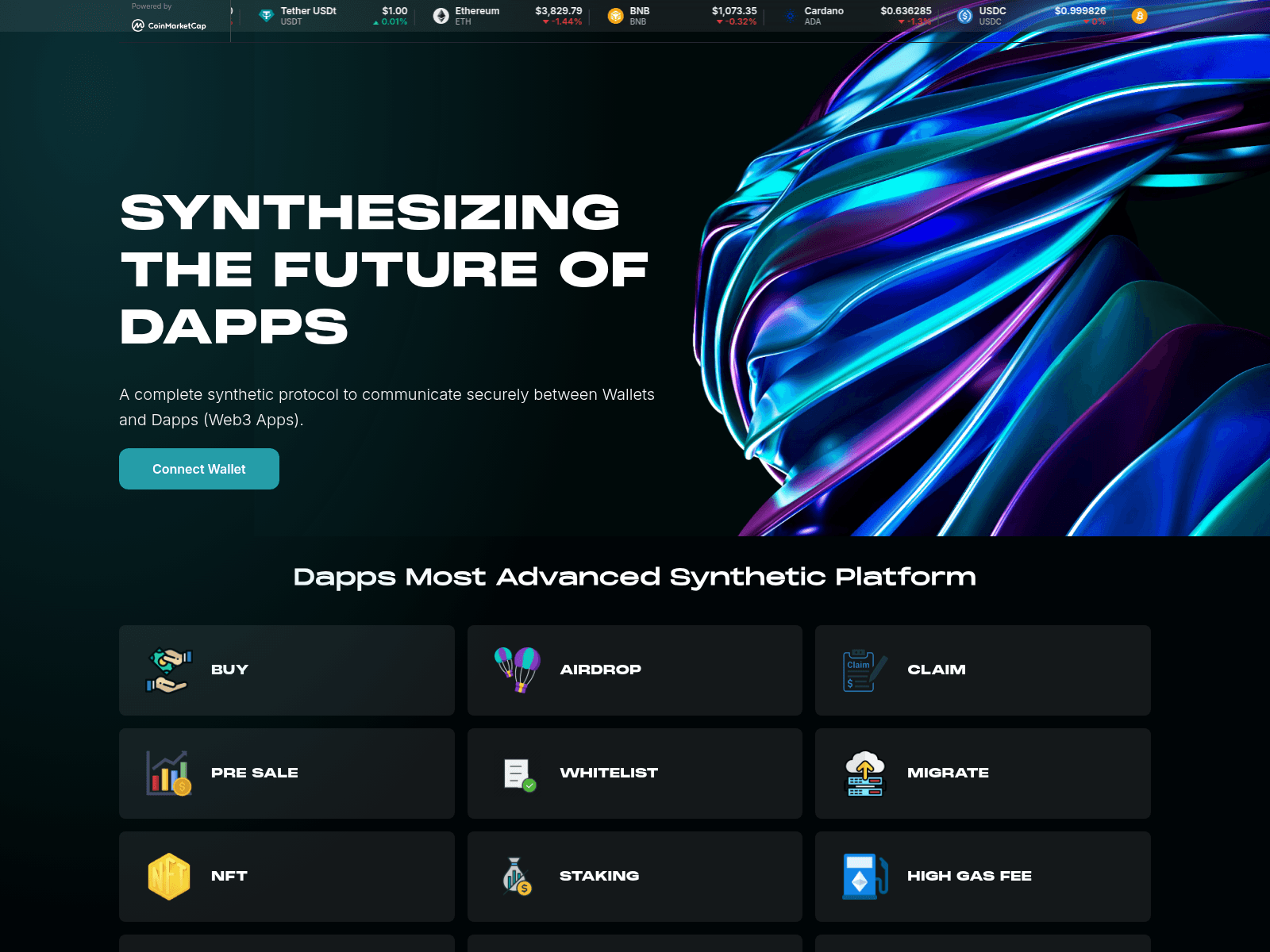1270x952 pixels.
Task: Open the CLAIM card label
Action: click(x=937, y=670)
